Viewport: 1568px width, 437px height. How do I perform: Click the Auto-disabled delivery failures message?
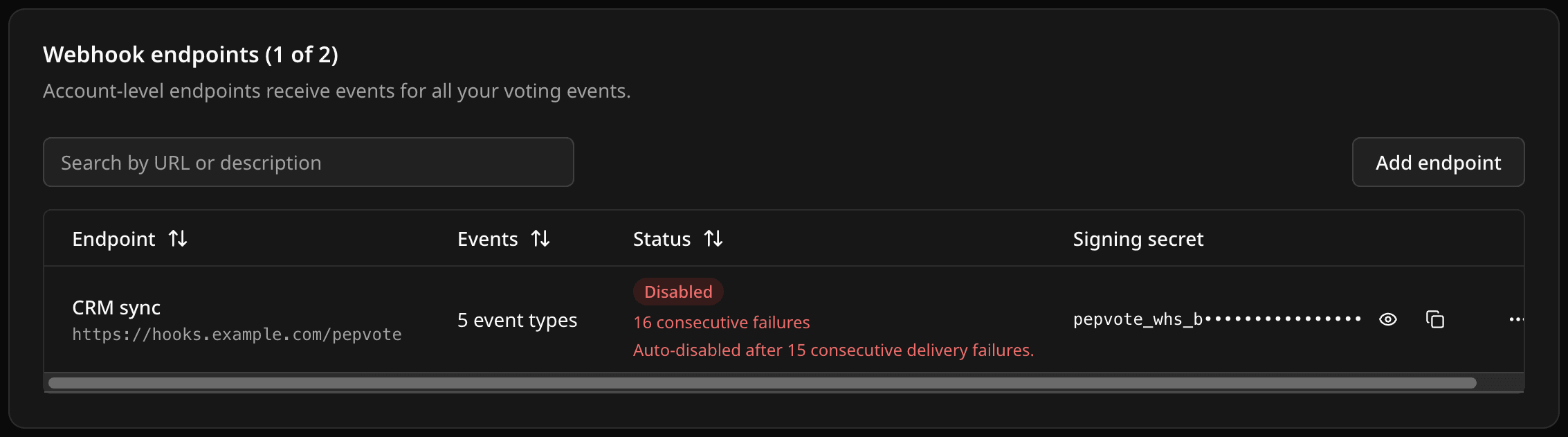(x=833, y=350)
